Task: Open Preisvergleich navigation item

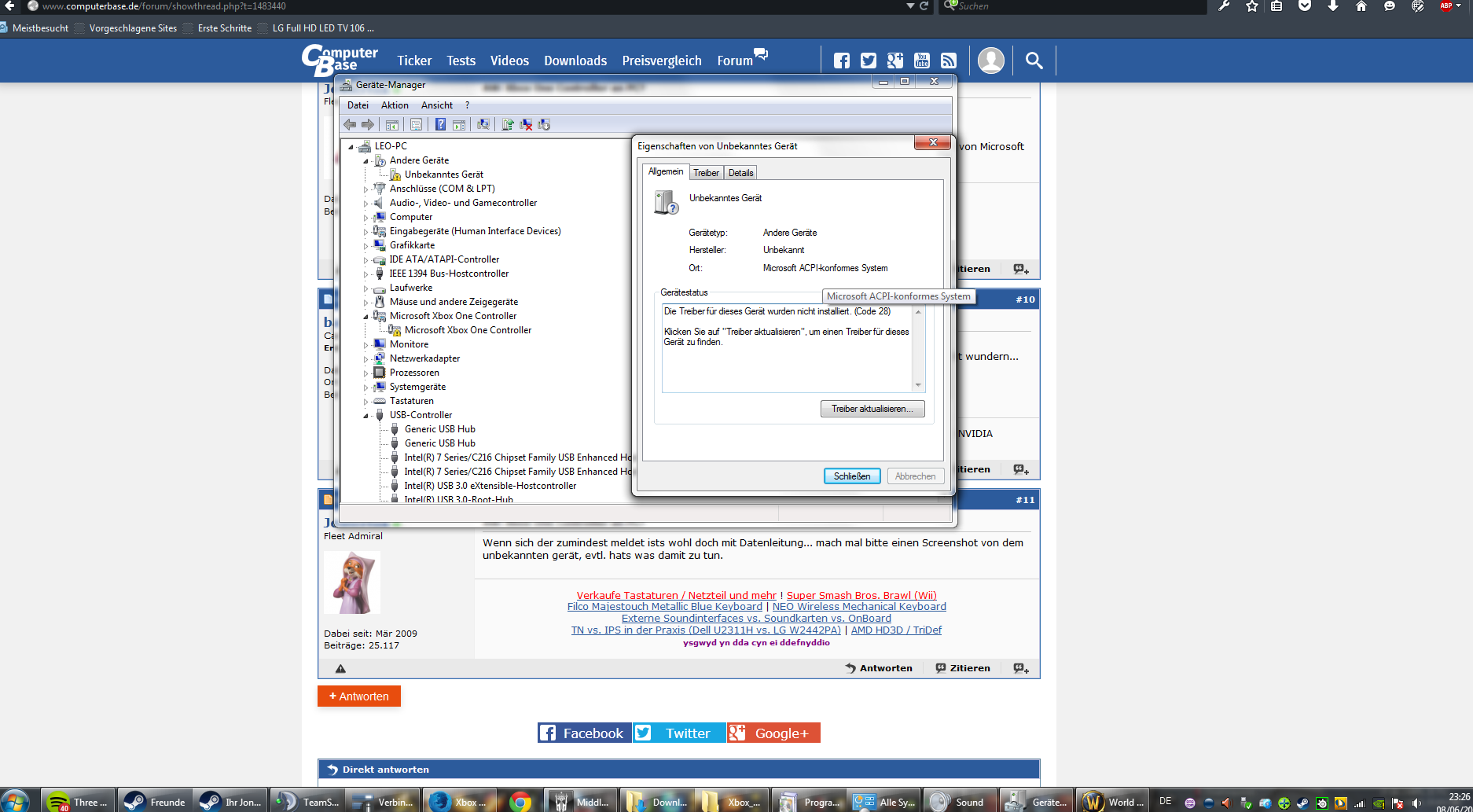Action: click(x=662, y=61)
